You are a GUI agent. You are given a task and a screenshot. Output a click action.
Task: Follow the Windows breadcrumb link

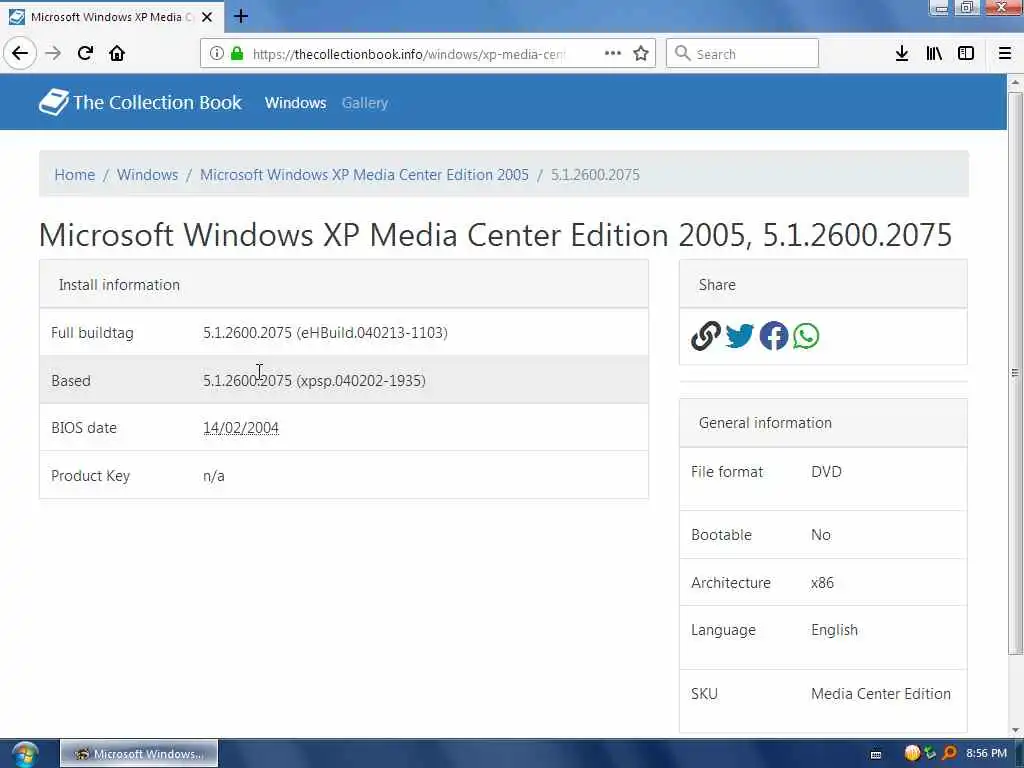coord(148,174)
